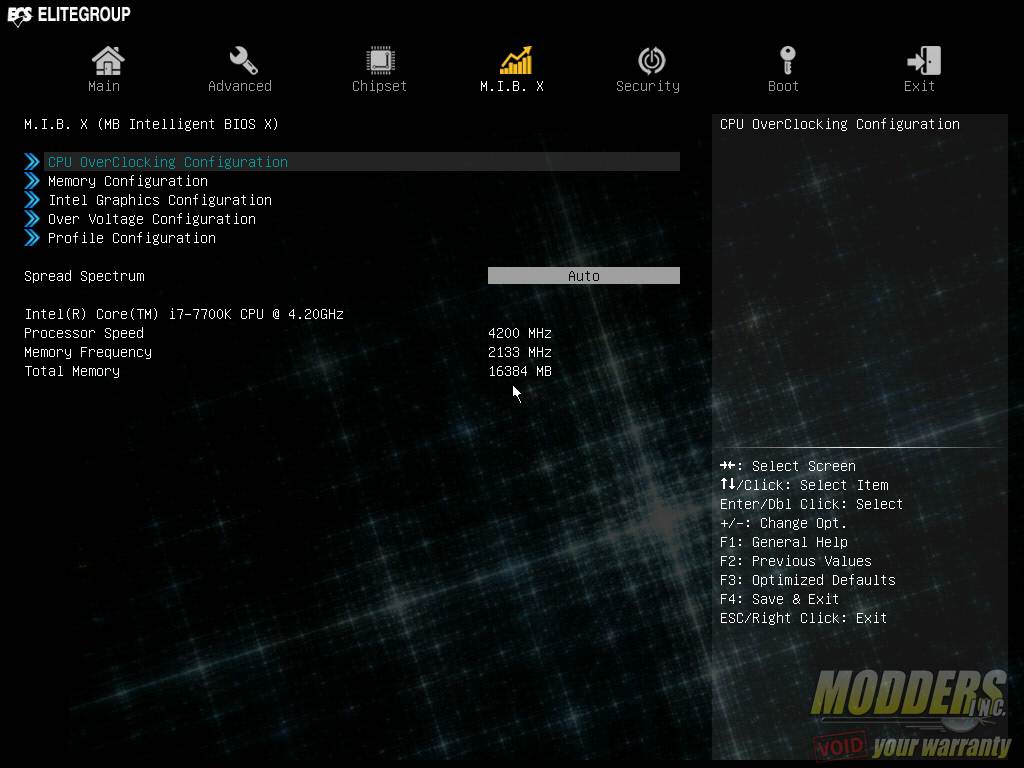Viewport: 1024px width, 768px height.
Task: Expand chevron beside Intel Graphics Configuration
Action: tap(32, 199)
